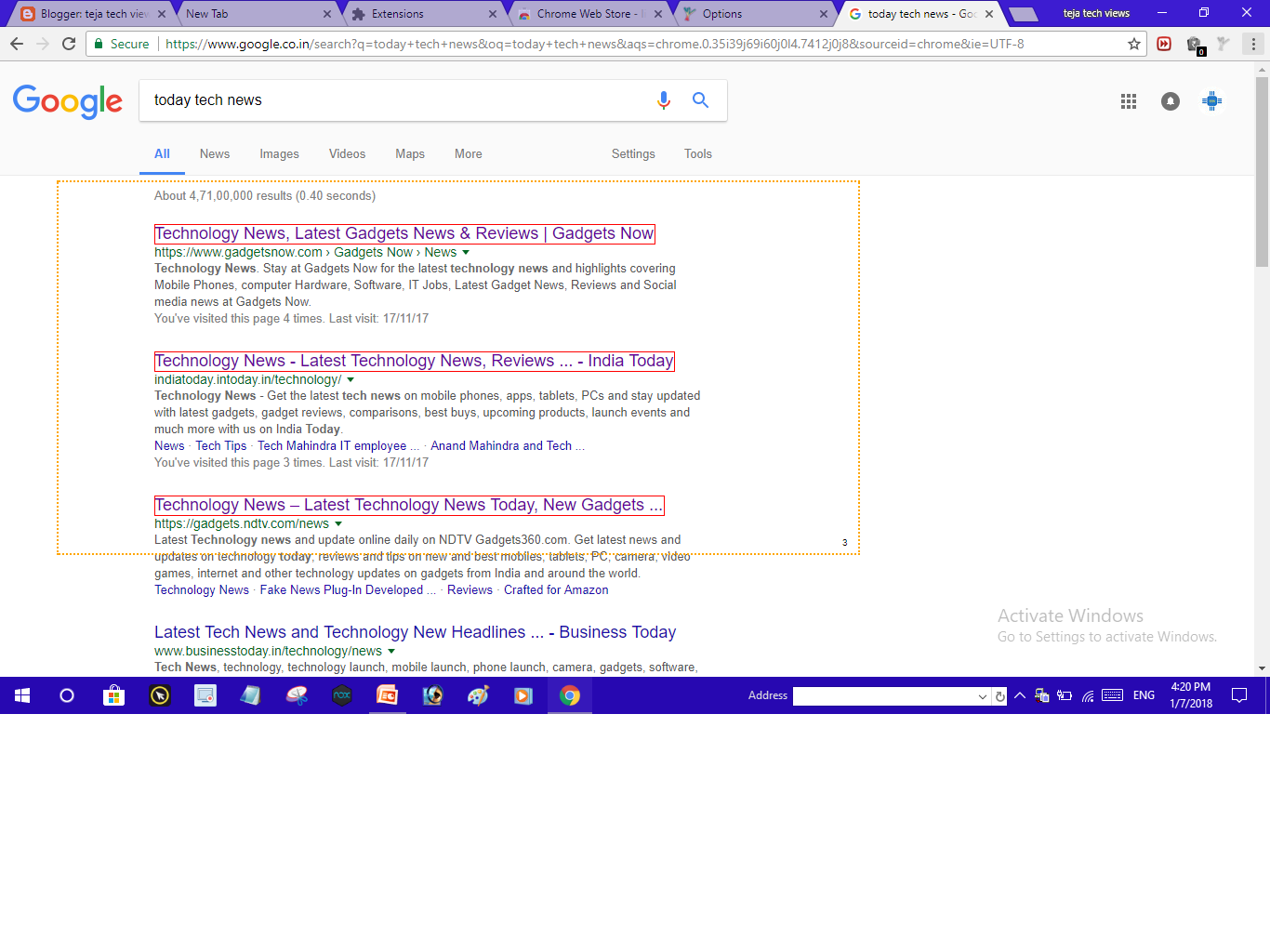Click the Search settings menu
This screenshot has height=952, width=1270.
pyautogui.click(x=633, y=153)
